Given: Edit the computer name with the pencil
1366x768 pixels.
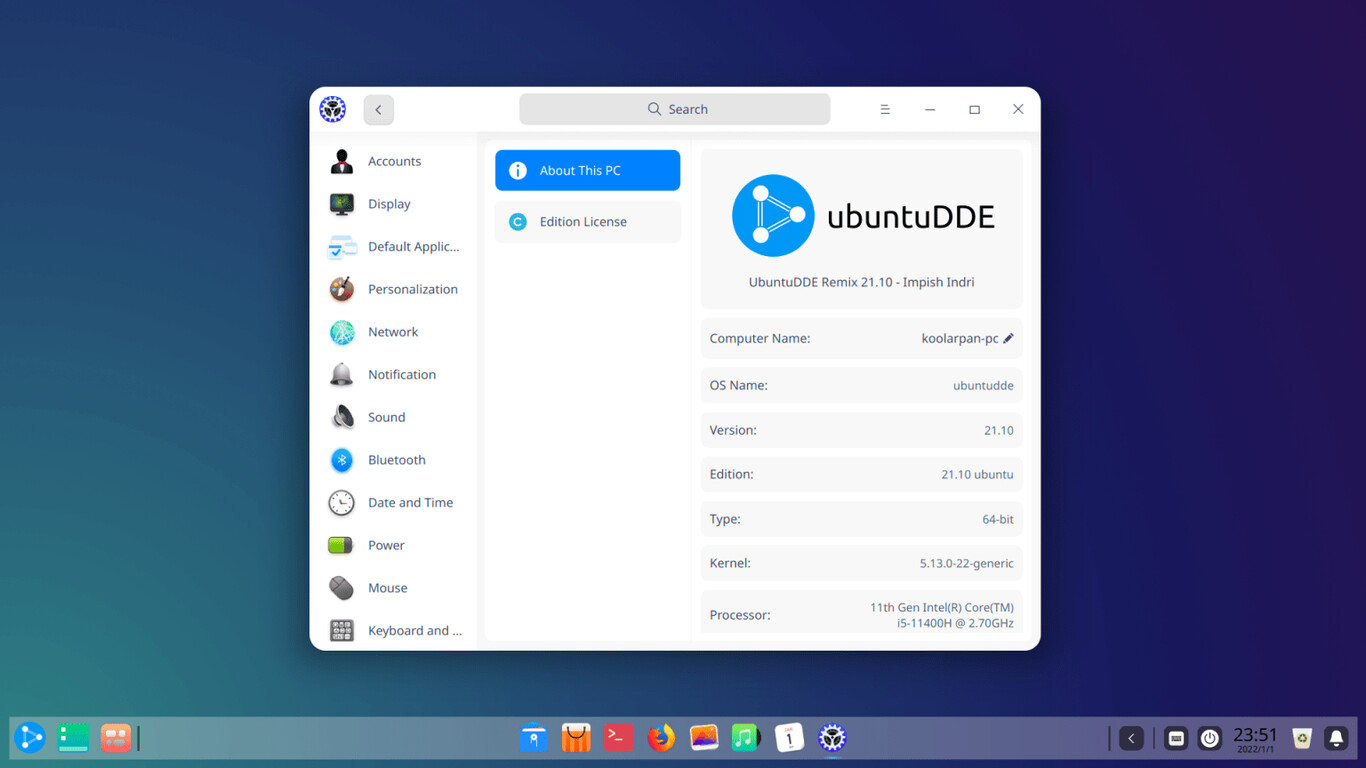Looking at the screenshot, I should pos(1009,338).
